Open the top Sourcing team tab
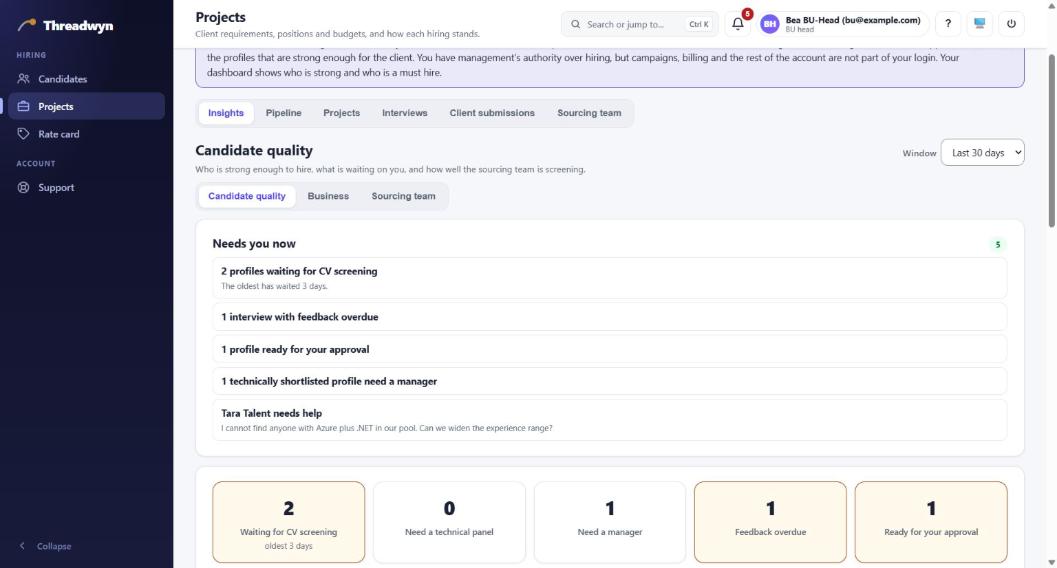Image resolution: width=1057 pixels, height=568 pixels. (589, 113)
